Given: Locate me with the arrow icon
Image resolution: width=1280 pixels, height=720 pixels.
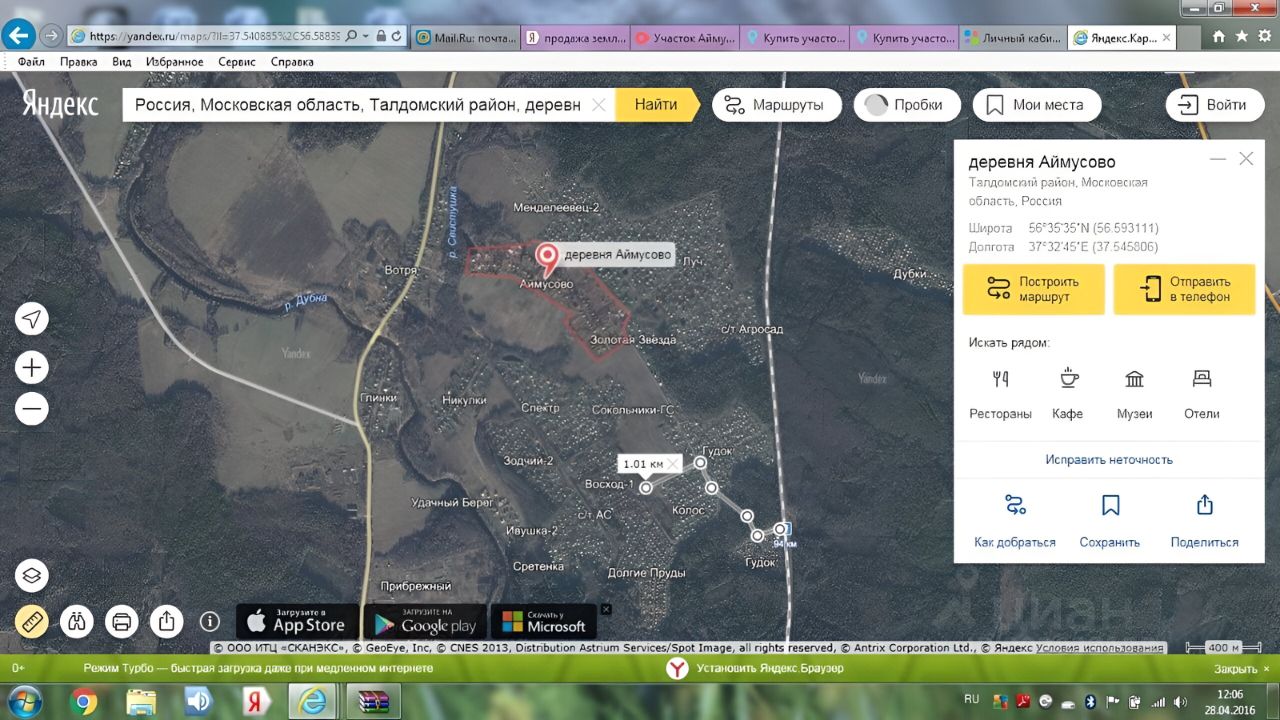Looking at the screenshot, I should (x=32, y=319).
